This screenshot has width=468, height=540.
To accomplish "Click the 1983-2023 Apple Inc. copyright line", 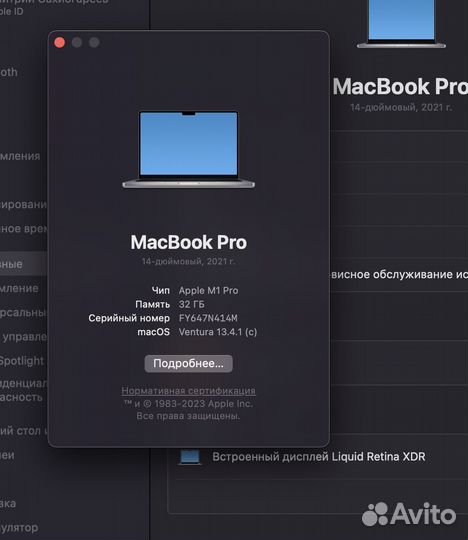I will [x=188, y=404].
